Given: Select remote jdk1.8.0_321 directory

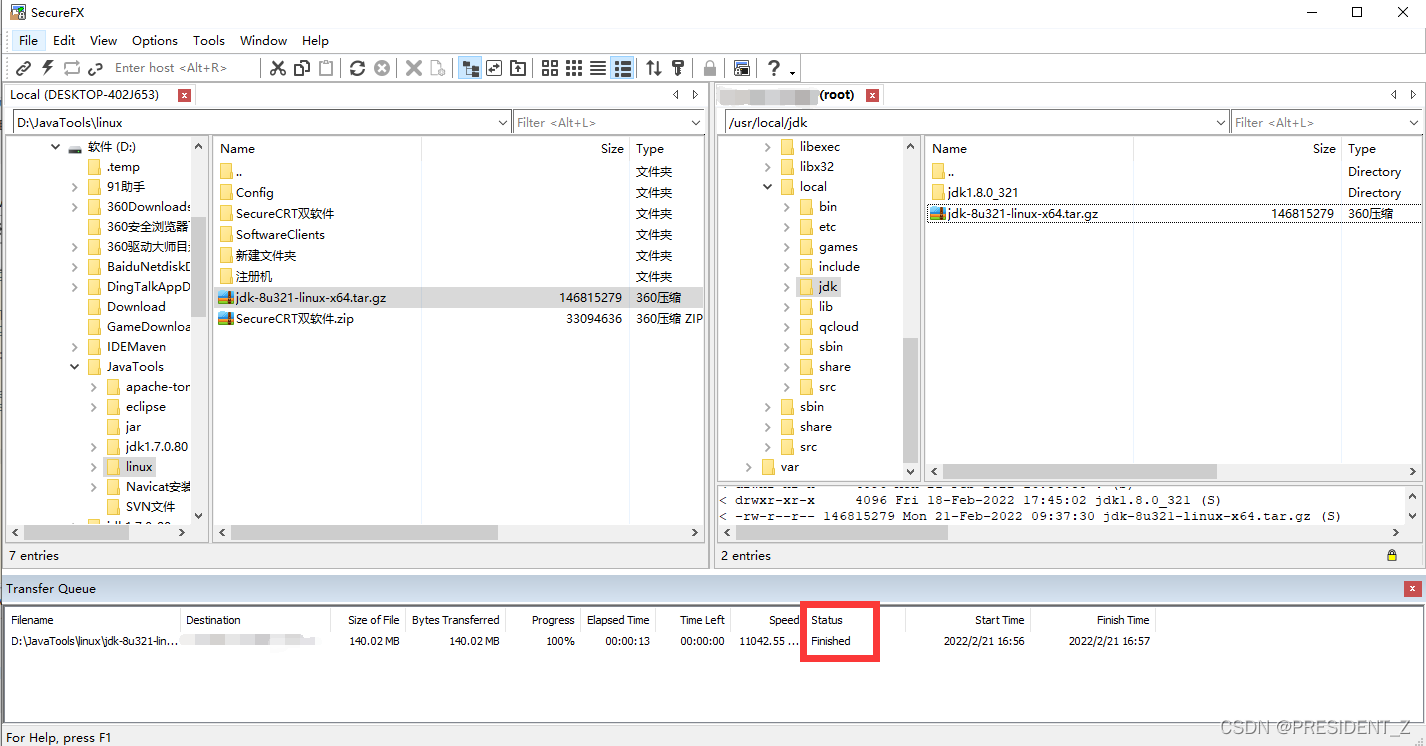Looking at the screenshot, I should pos(983,192).
